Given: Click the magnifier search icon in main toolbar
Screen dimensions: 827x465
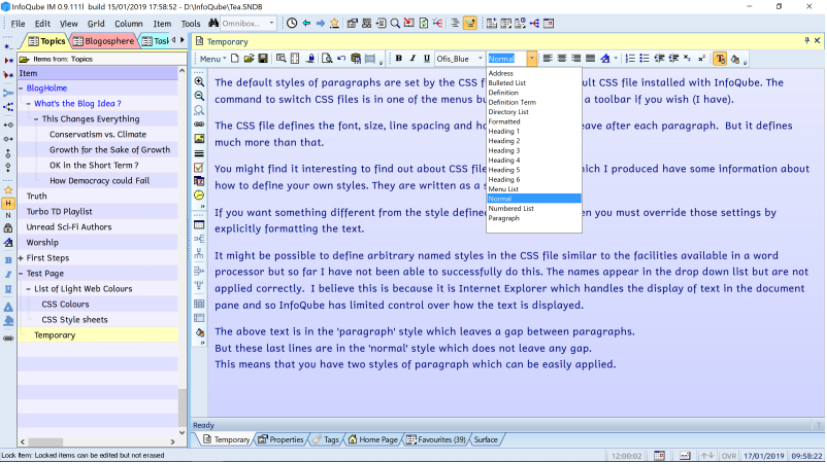Looking at the screenshot, I should pyautogui.click(x=395, y=23).
